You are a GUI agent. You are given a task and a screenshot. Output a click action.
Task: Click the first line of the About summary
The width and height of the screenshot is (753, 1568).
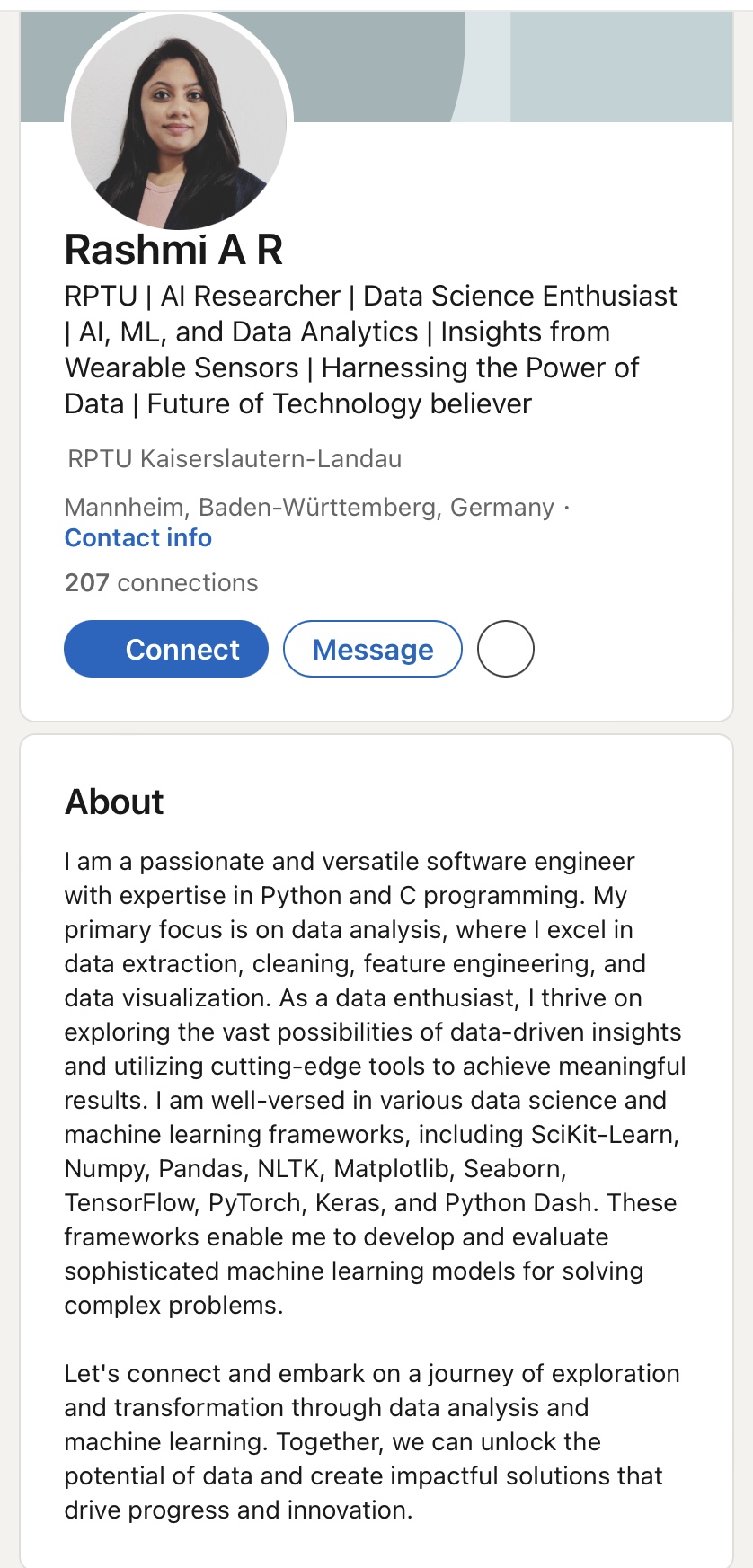pos(349,861)
